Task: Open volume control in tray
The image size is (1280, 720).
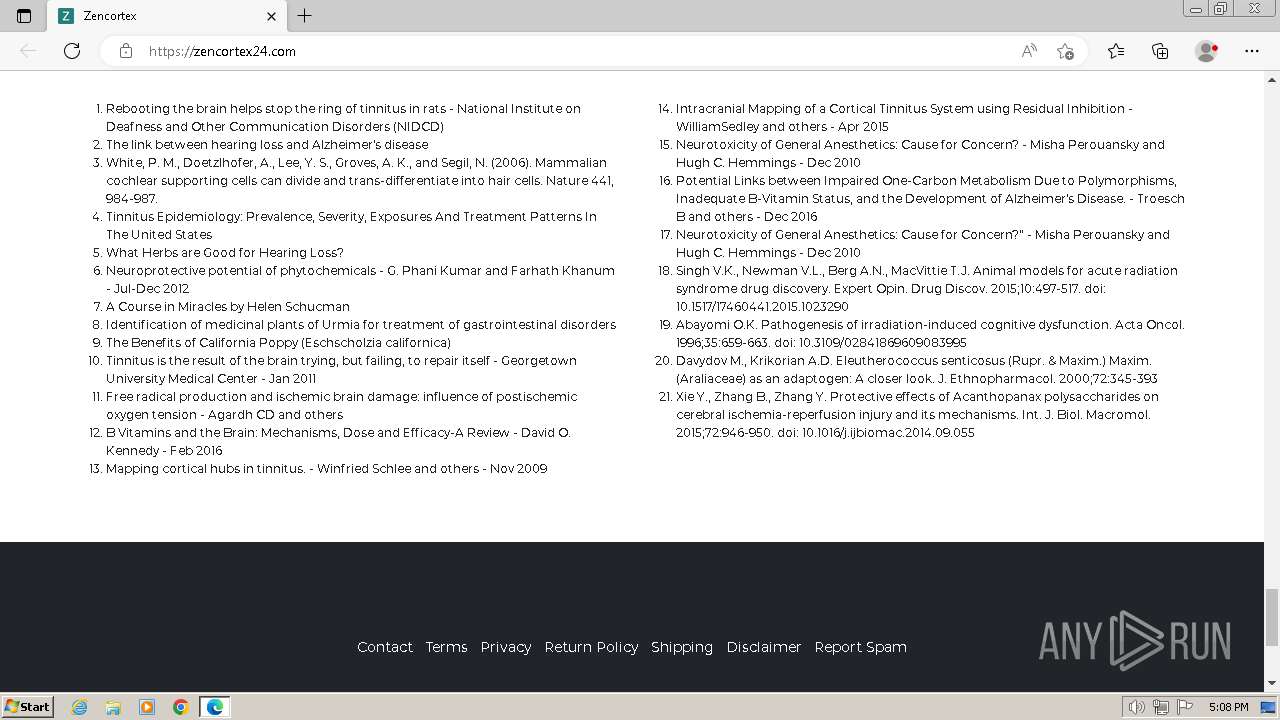Action: (x=1137, y=707)
